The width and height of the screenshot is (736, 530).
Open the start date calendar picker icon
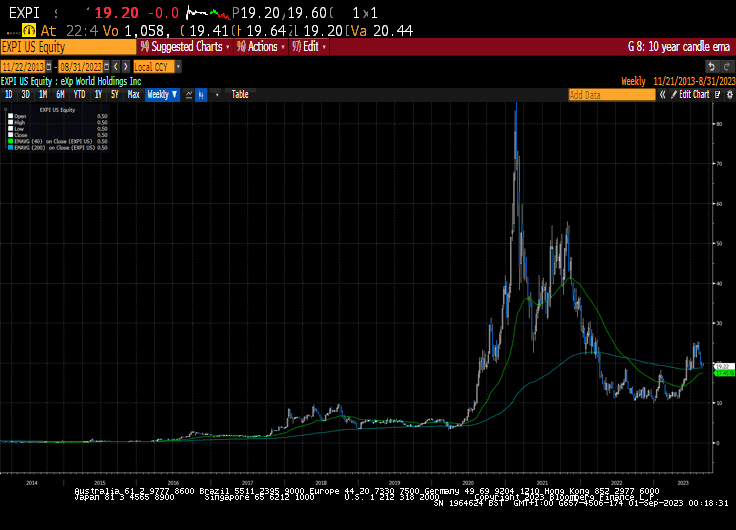point(49,67)
